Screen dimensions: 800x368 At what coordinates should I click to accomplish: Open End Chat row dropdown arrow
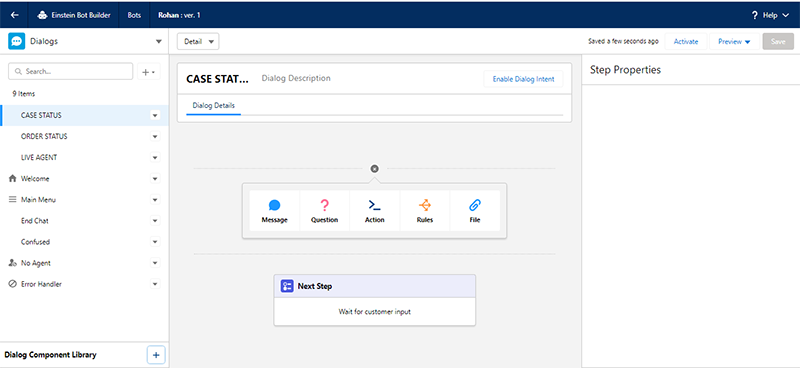pos(156,221)
